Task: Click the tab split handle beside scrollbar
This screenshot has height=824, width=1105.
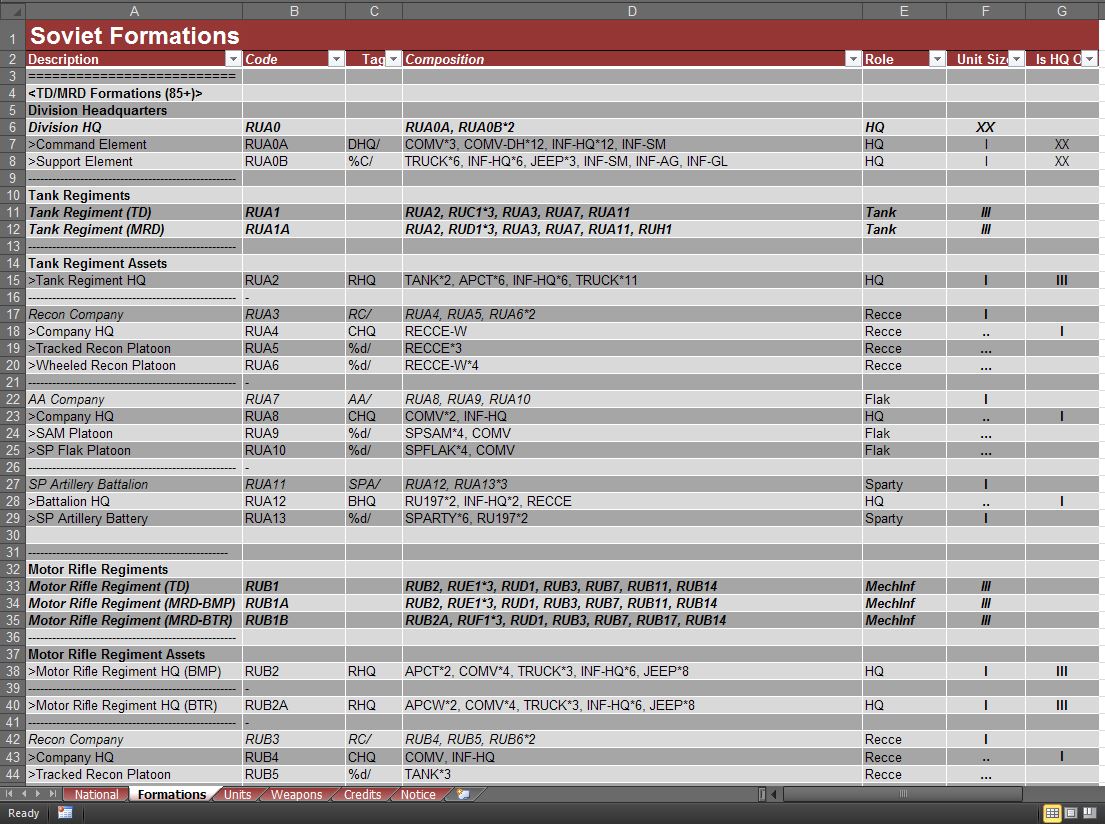Action: (762, 794)
